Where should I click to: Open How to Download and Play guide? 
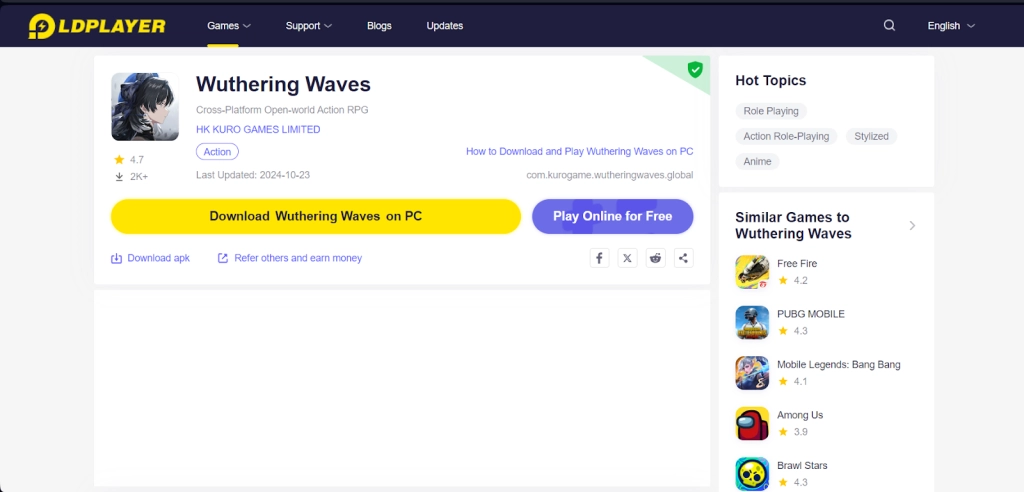tap(579, 151)
